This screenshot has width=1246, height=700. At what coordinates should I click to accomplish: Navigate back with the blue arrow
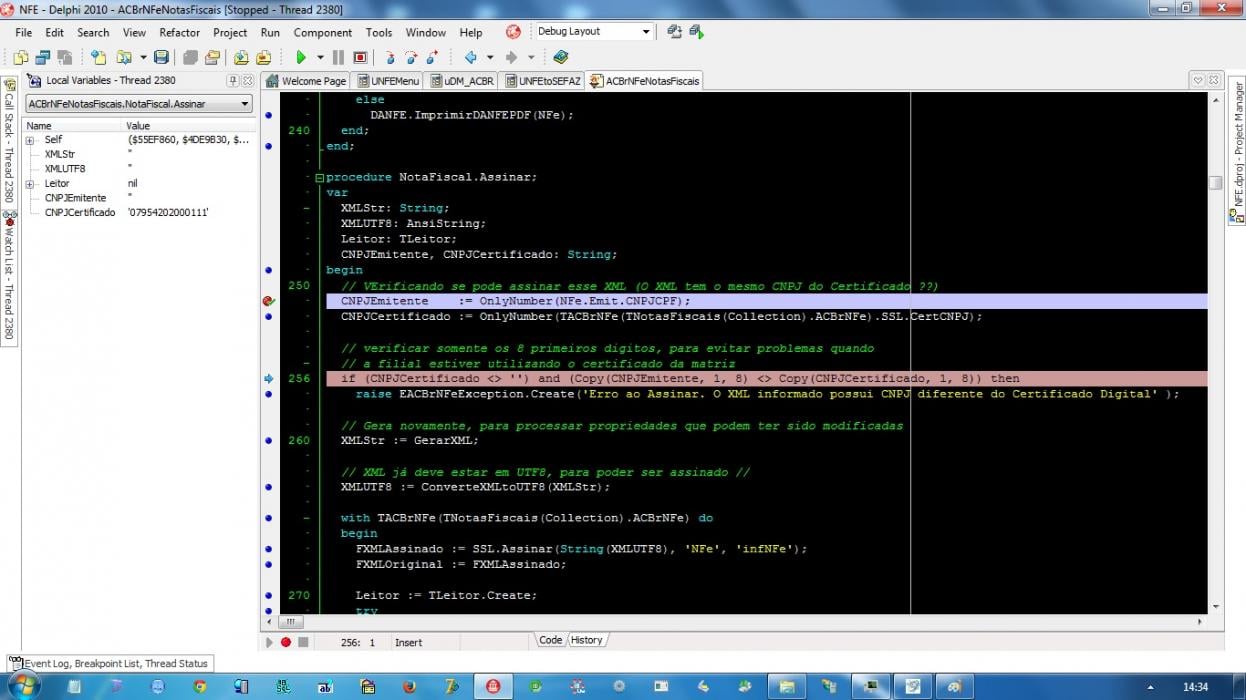(x=470, y=58)
